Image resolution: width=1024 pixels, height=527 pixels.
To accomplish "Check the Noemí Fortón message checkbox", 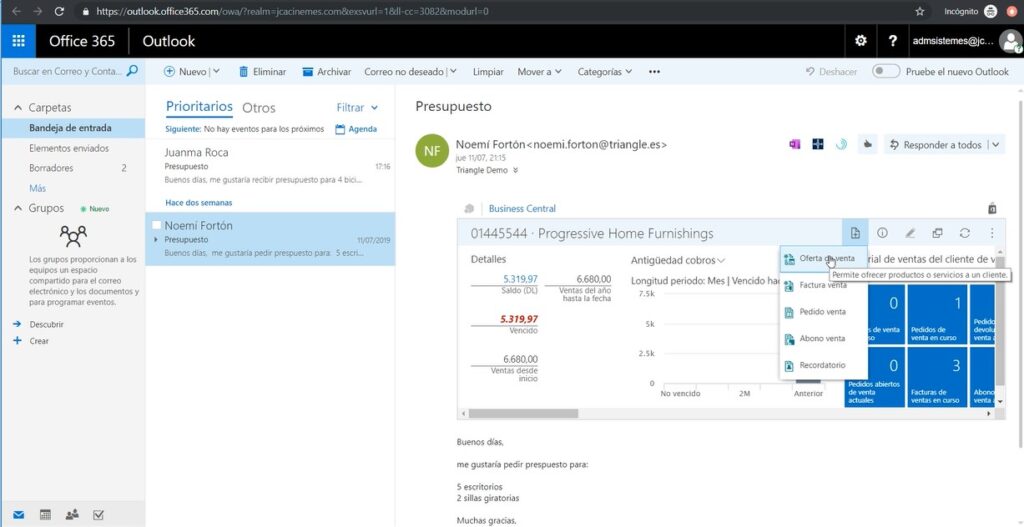I will [x=156, y=226].
